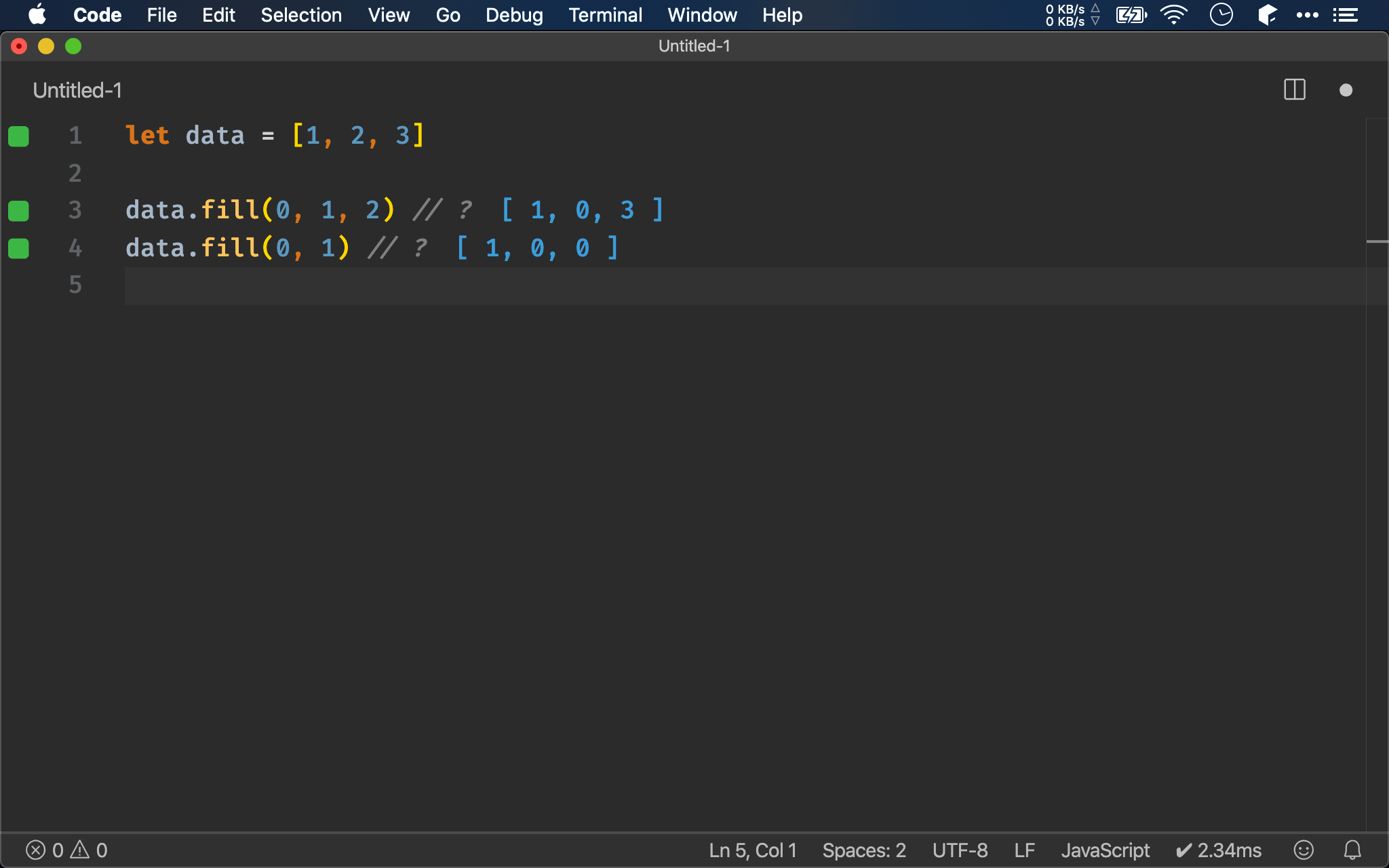Click the ordered list icon in status bar
Viewport: 1389px width, 868px height.
coord(1348,14)
